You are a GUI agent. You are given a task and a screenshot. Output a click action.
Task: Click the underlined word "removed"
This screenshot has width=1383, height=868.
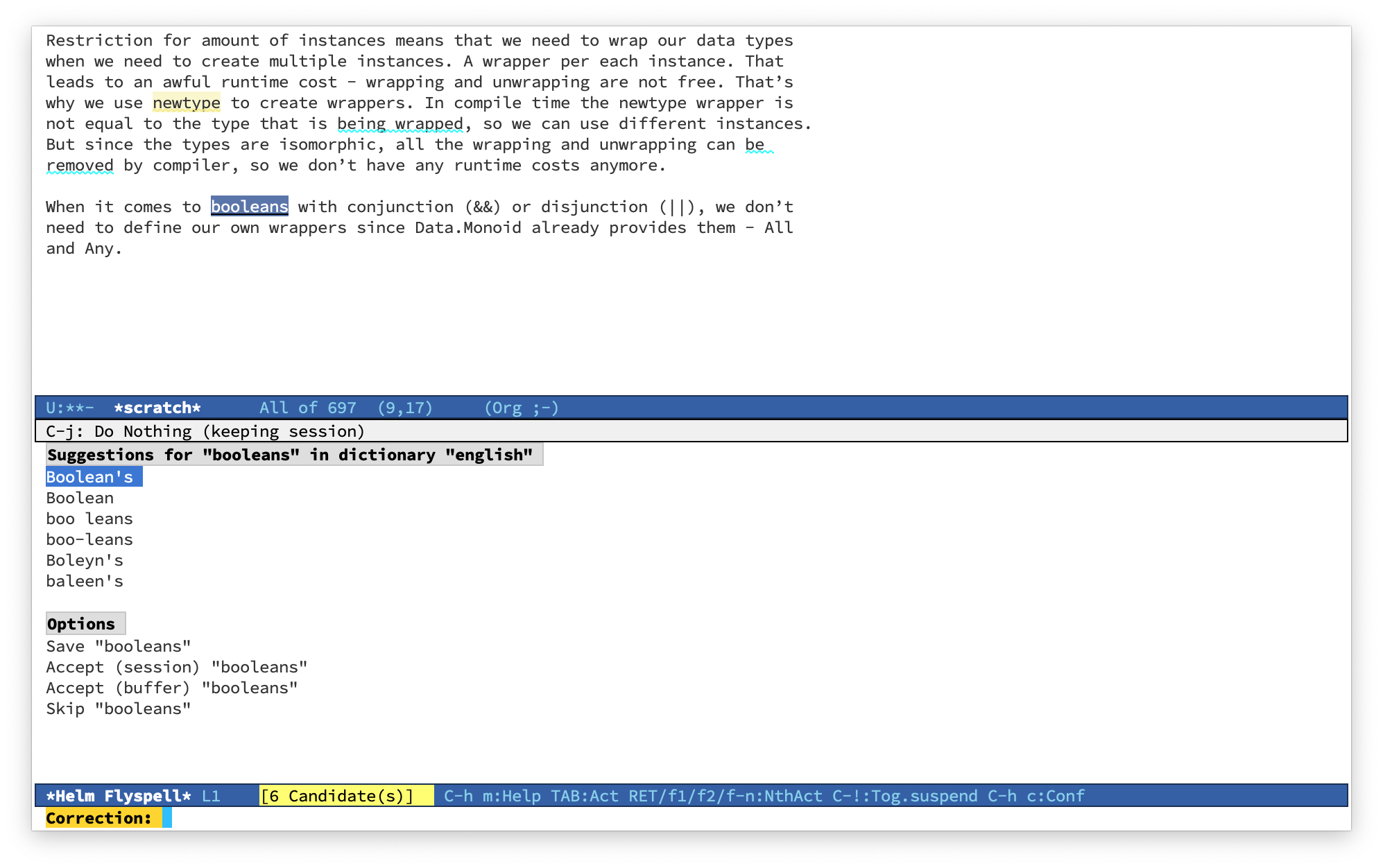coord(80,165)
